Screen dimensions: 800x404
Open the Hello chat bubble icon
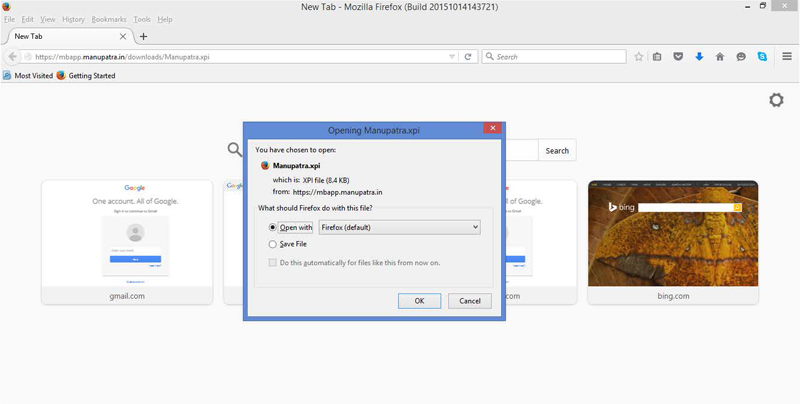741,57
